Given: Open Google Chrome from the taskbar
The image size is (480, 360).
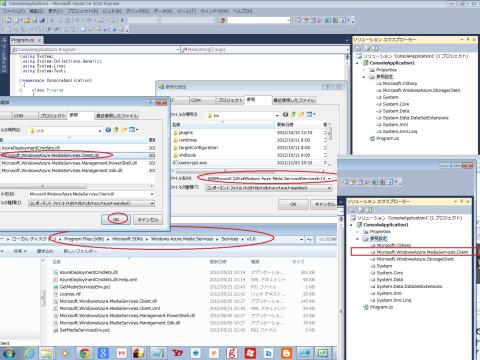Looking at the screenshot, I should pyautogui.click(x=85, y=353).
